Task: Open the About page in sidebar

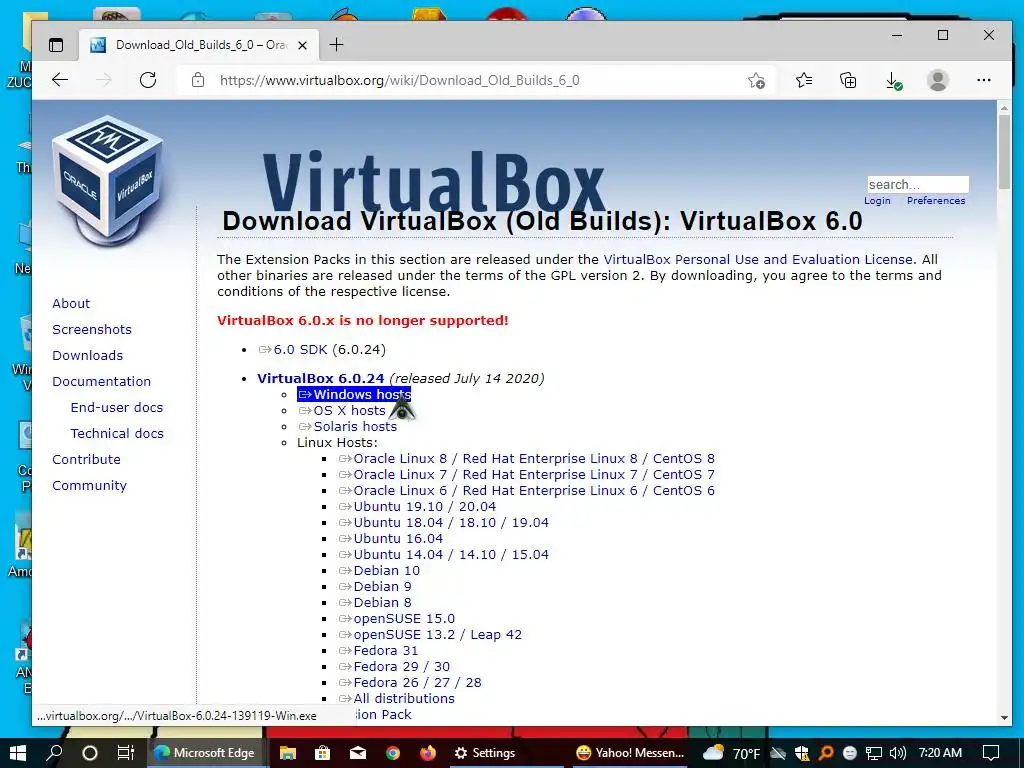Action: point(71,303)
